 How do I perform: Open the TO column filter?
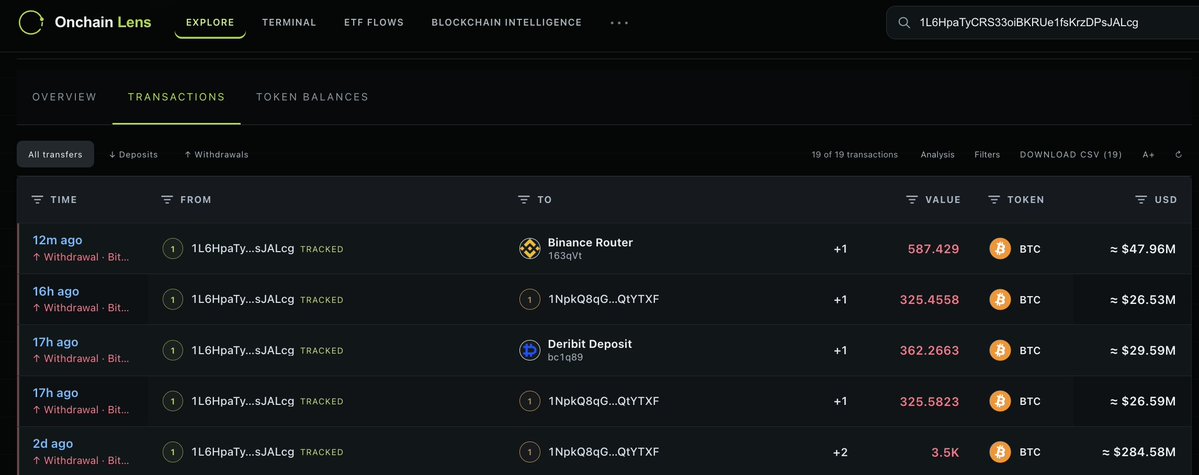click(x=524, y=200)
